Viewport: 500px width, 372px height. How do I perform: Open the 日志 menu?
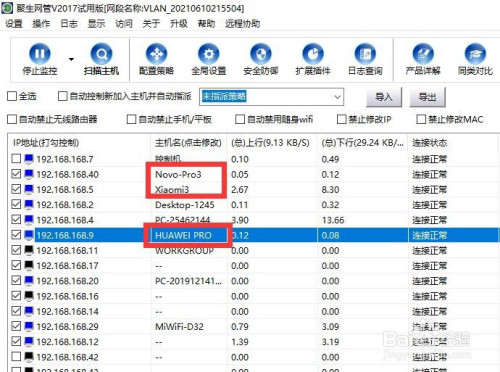[x=69, y=24]
